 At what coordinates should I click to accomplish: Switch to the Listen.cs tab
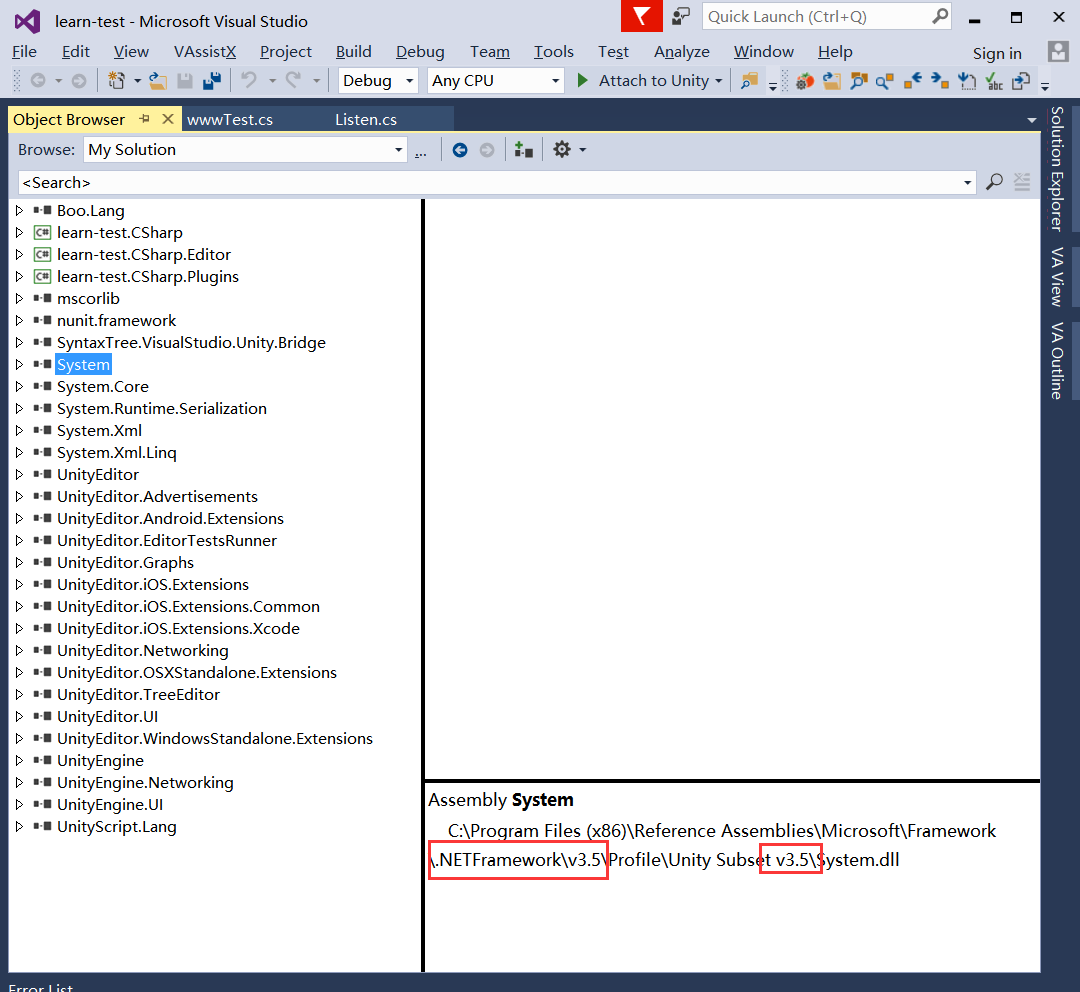coord(366,120)
